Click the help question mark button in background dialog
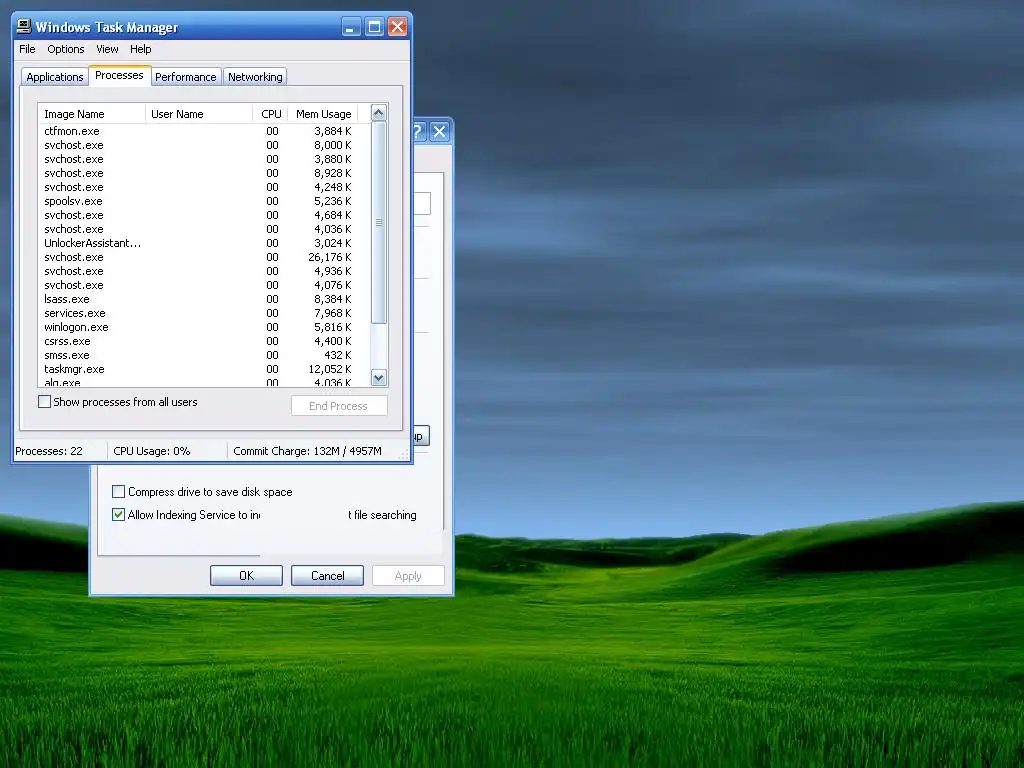Image resolution: width=1024 pixels, height=768 pixels. 418,132
